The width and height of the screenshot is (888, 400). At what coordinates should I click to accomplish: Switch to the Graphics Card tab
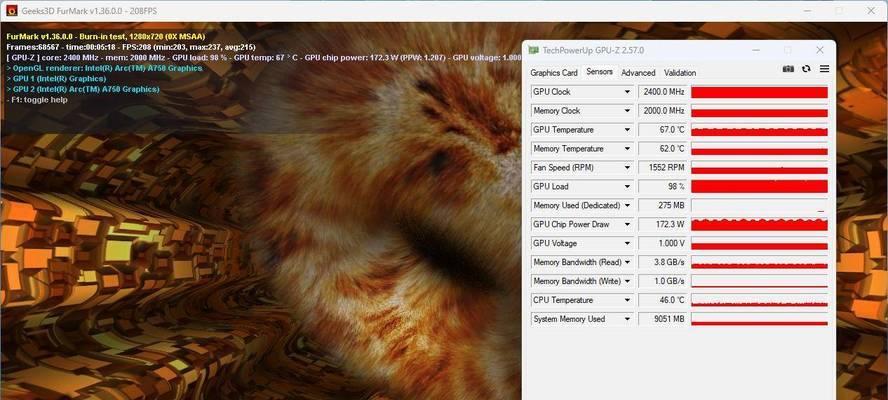[x=554, y=73]
